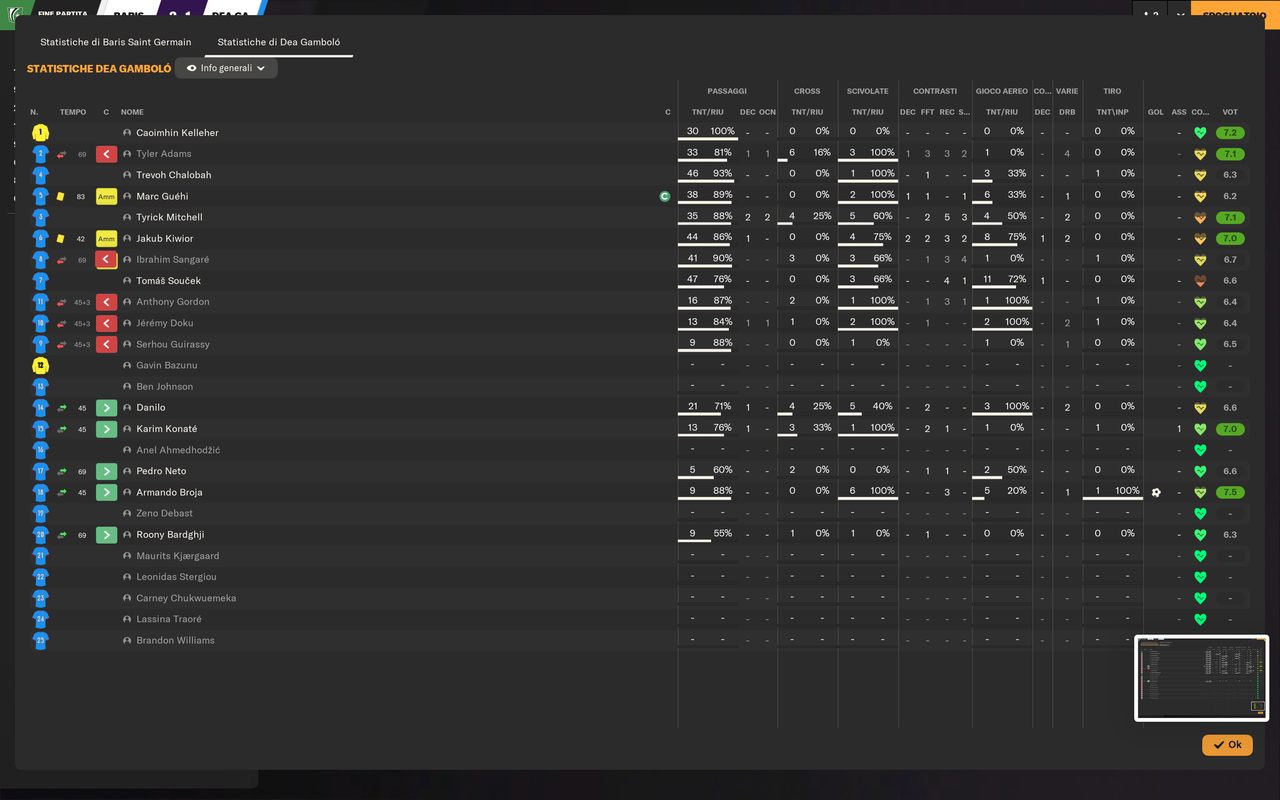Sort by the ASS column header
Viewport: 1280px width, 800px height.
point(1179,112)
